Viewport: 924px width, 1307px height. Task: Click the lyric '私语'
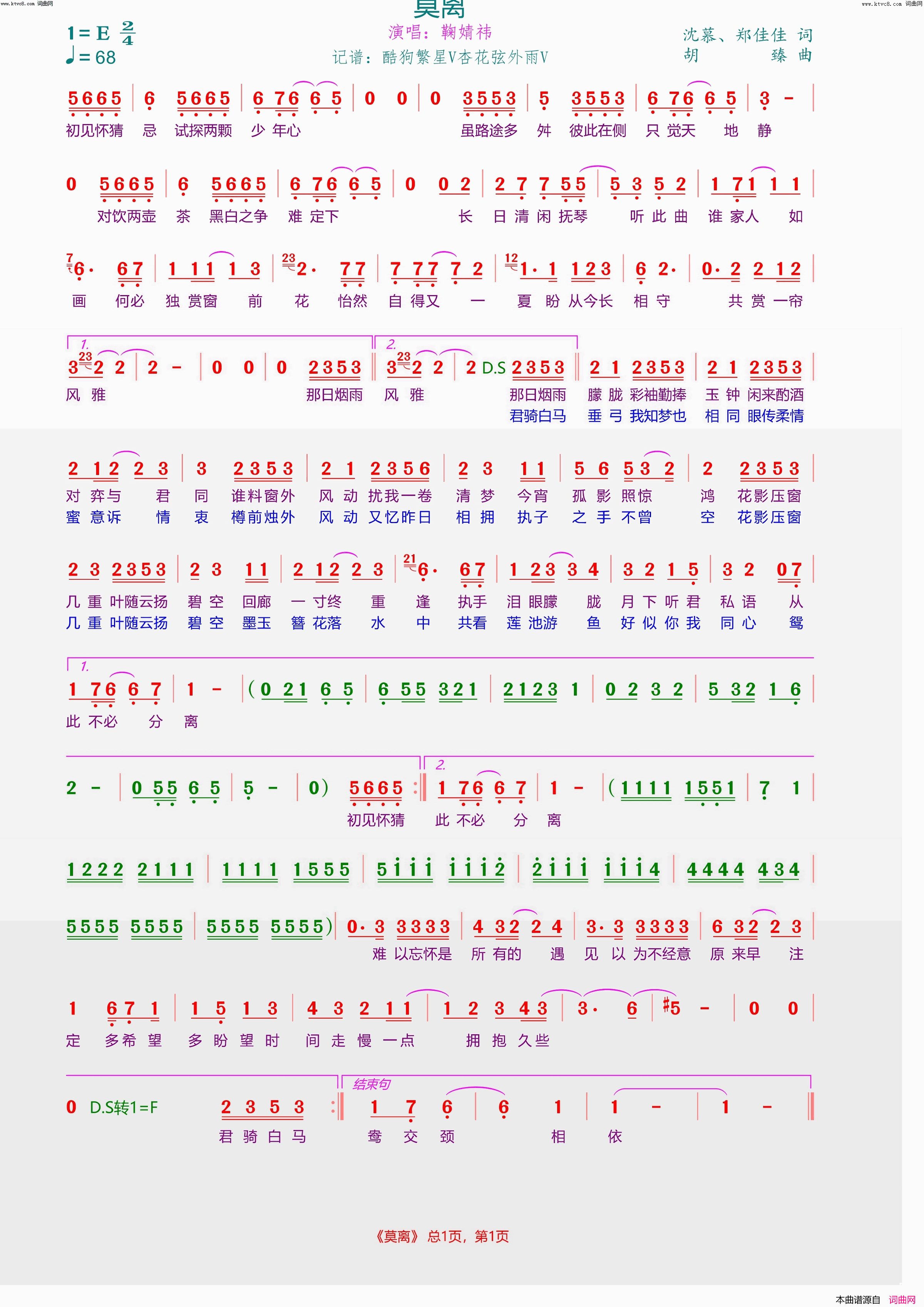(x=738, y=602)
